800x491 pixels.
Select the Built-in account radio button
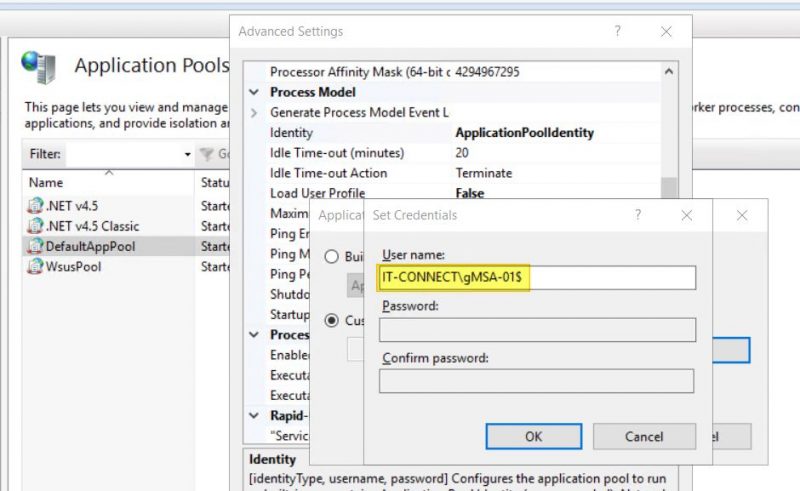(332, 256)
